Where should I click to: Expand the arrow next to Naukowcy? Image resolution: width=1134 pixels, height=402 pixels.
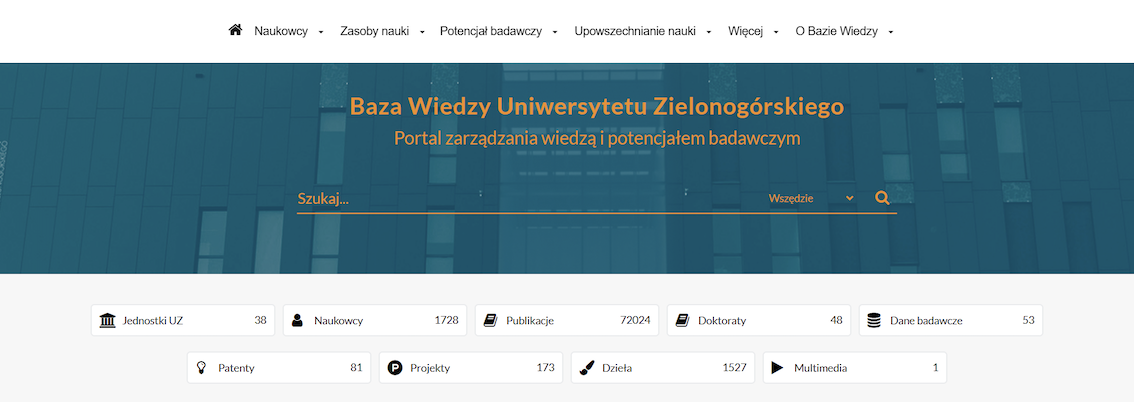point(321,32)
